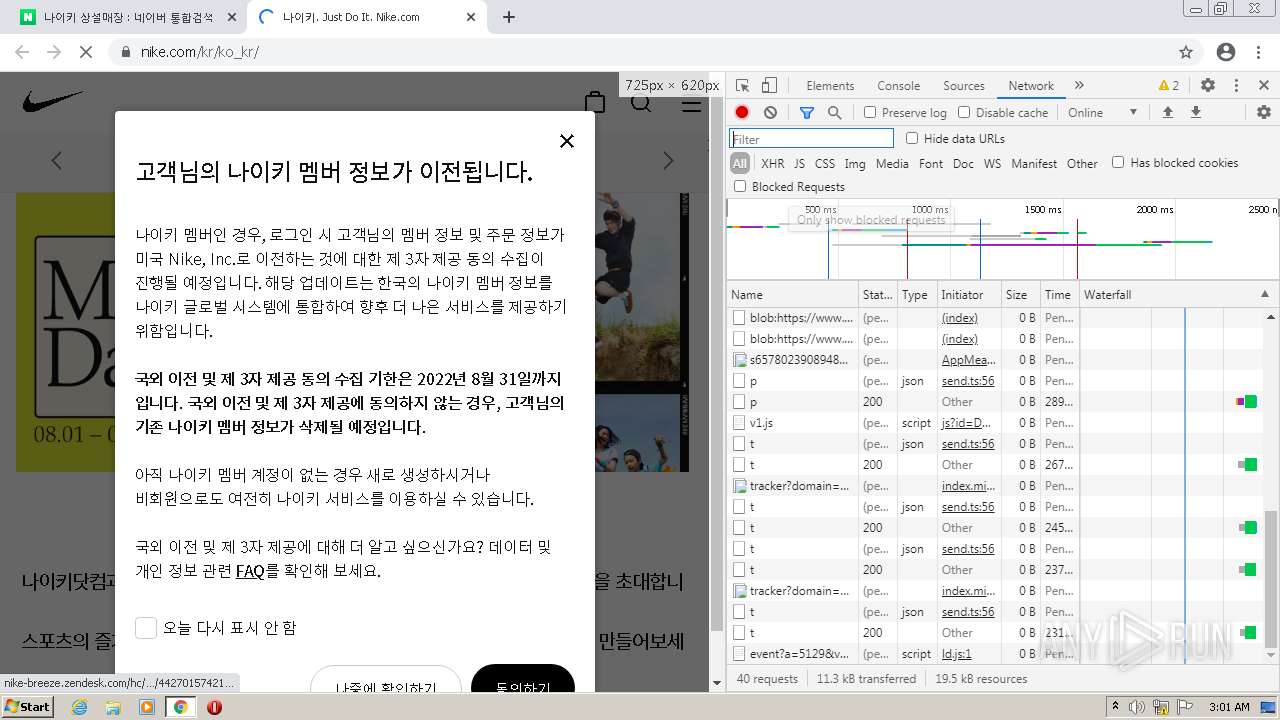
Task: Switch to Console tab
Action: tap(898, 86)
